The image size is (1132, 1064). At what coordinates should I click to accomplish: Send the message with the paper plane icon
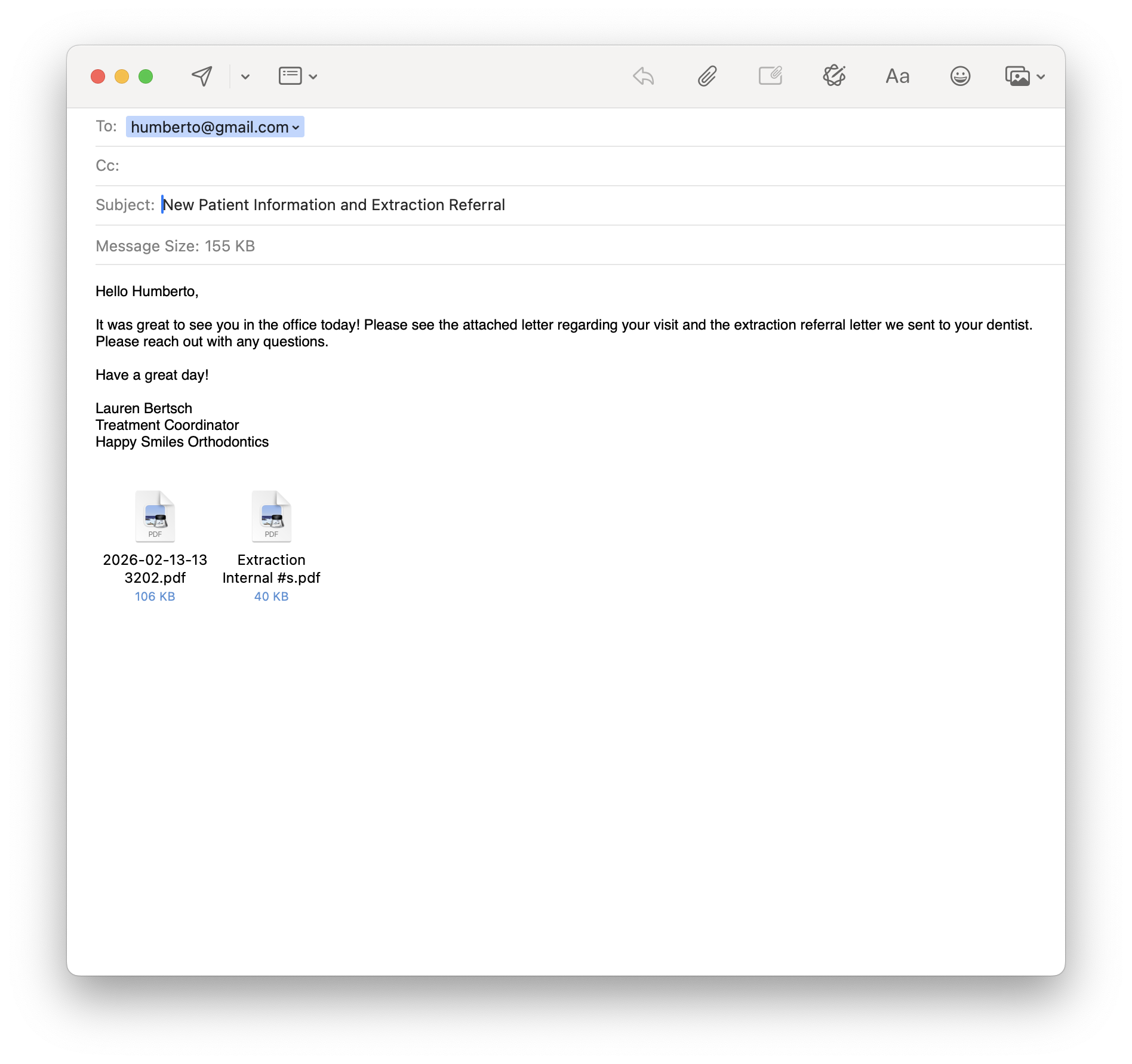point(202,76)
